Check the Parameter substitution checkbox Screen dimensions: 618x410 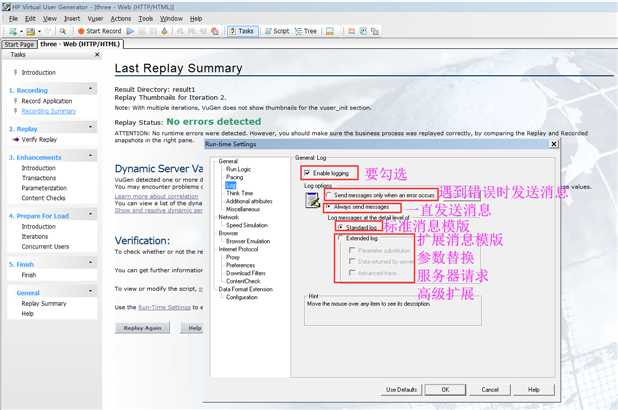(x=352, y=250)
